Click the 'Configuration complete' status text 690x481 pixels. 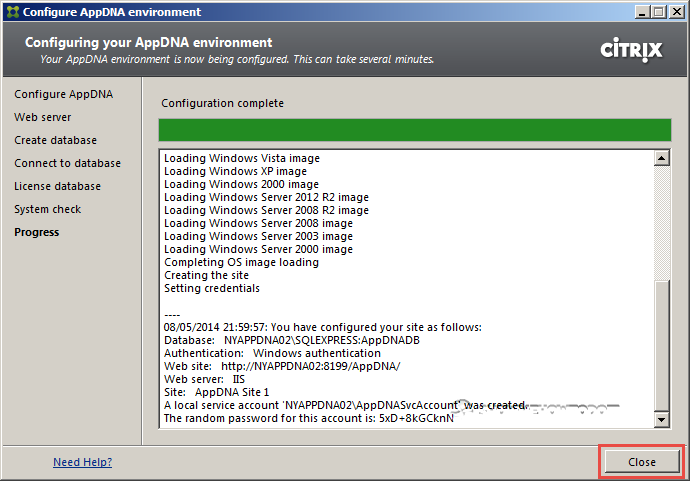click(x=222, y=103)
